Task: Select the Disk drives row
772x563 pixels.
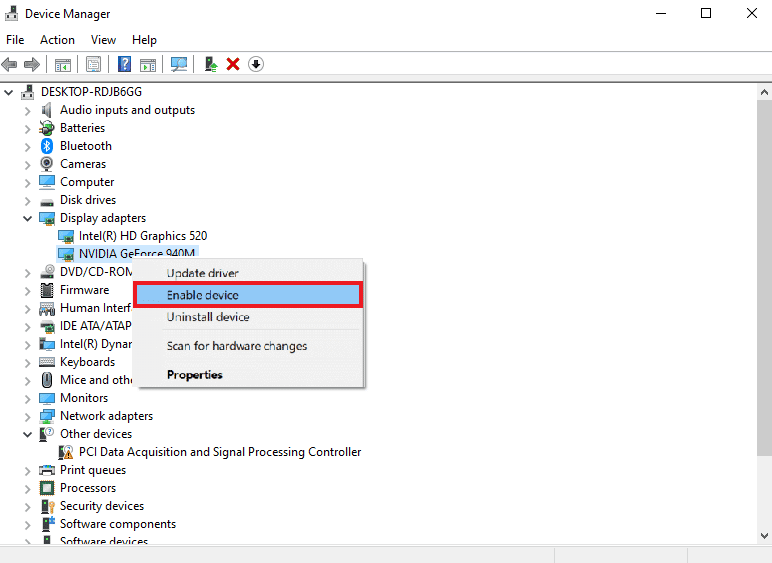Action: pos(88,200)
